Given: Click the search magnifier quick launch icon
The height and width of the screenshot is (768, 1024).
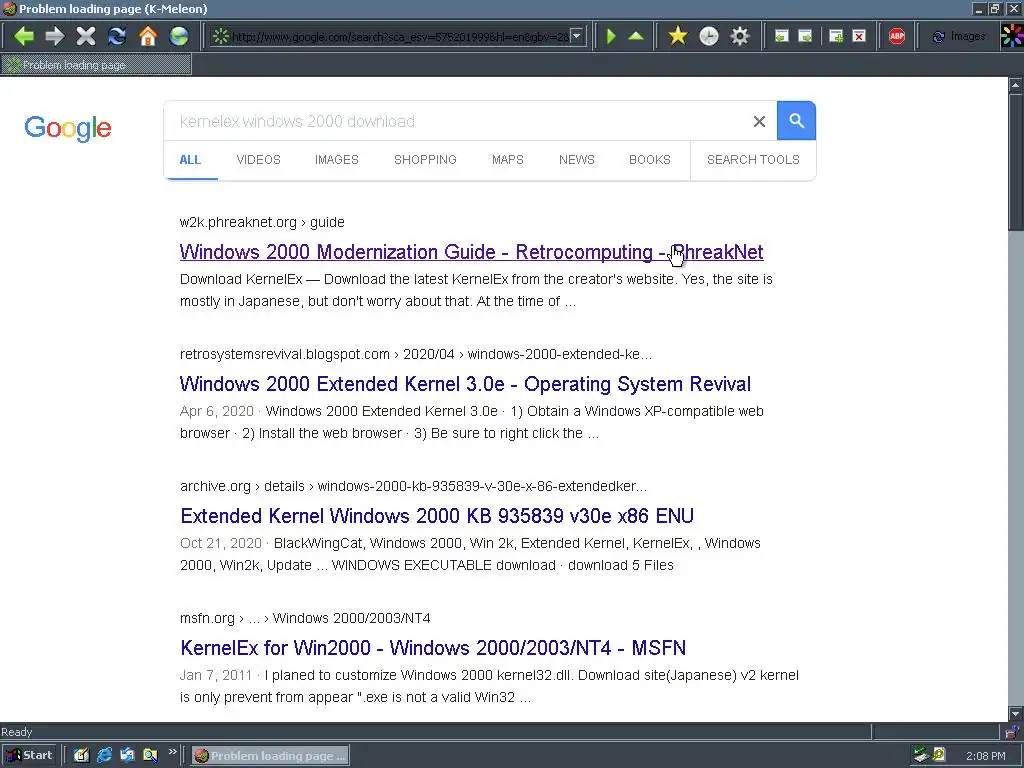Looking at the screenshot, I should (150, 756).
